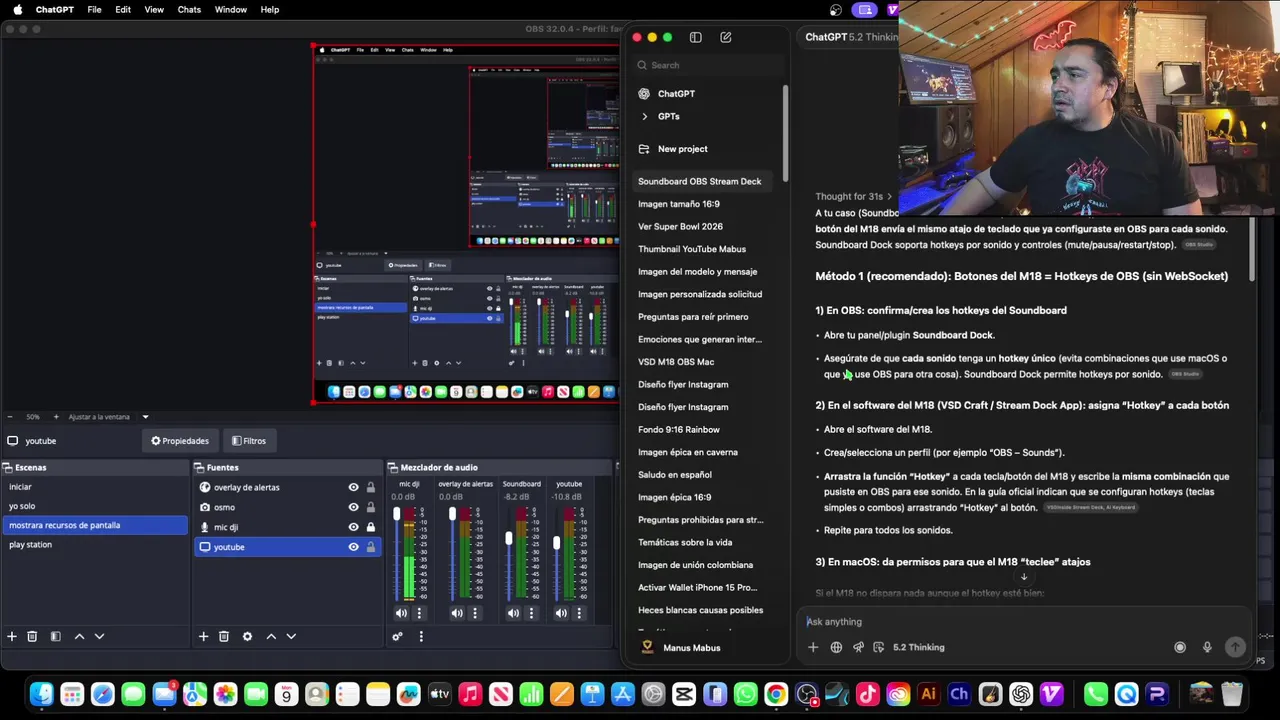Open Thumbnail YouTube Mabus chat
The image size is (1280, 720).
tap(692, 249)
